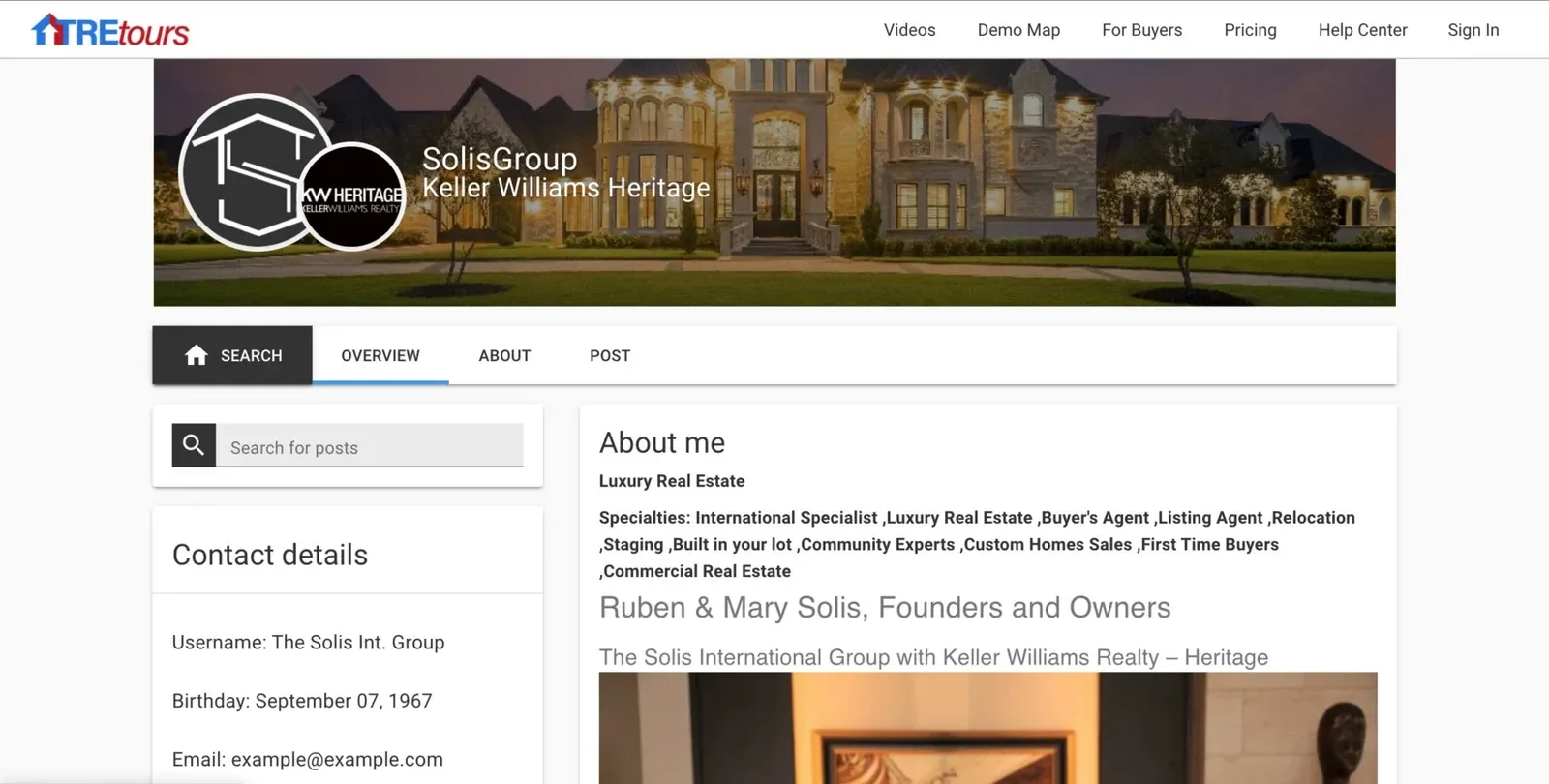
Task: Click the KW Heritage circular badge
Action: tap(350, 196)
